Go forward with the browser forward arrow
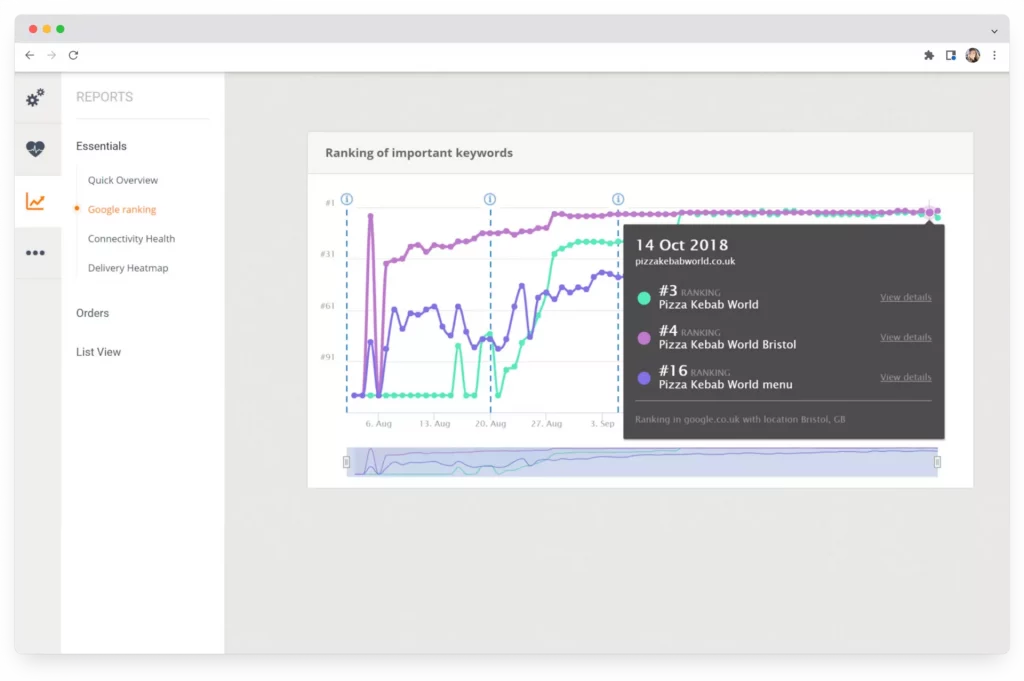Image resolution: width=1024 pixels, height=681 pixels. coord(52,55)
